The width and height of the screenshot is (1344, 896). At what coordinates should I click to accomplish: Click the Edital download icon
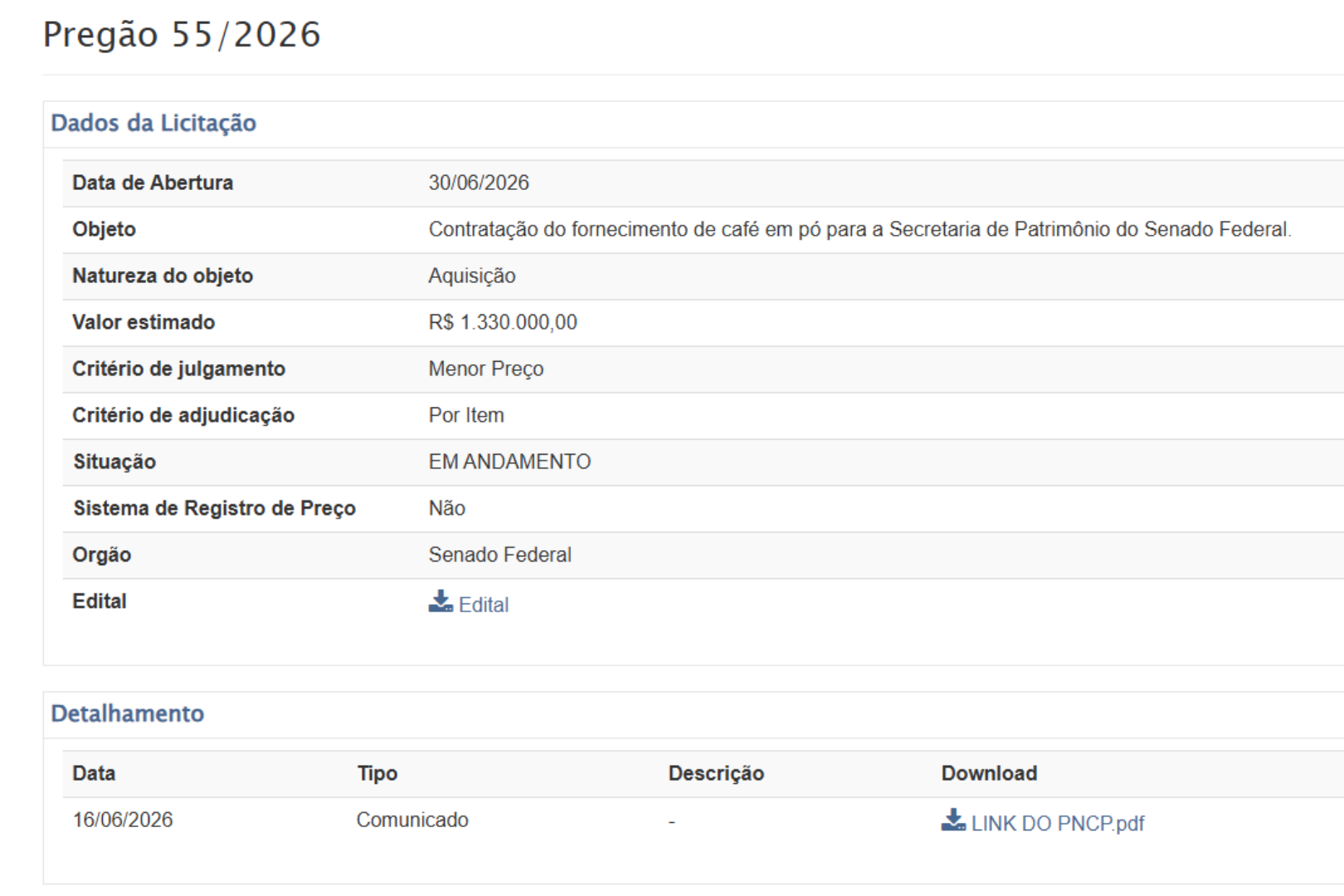coord(441,601)
